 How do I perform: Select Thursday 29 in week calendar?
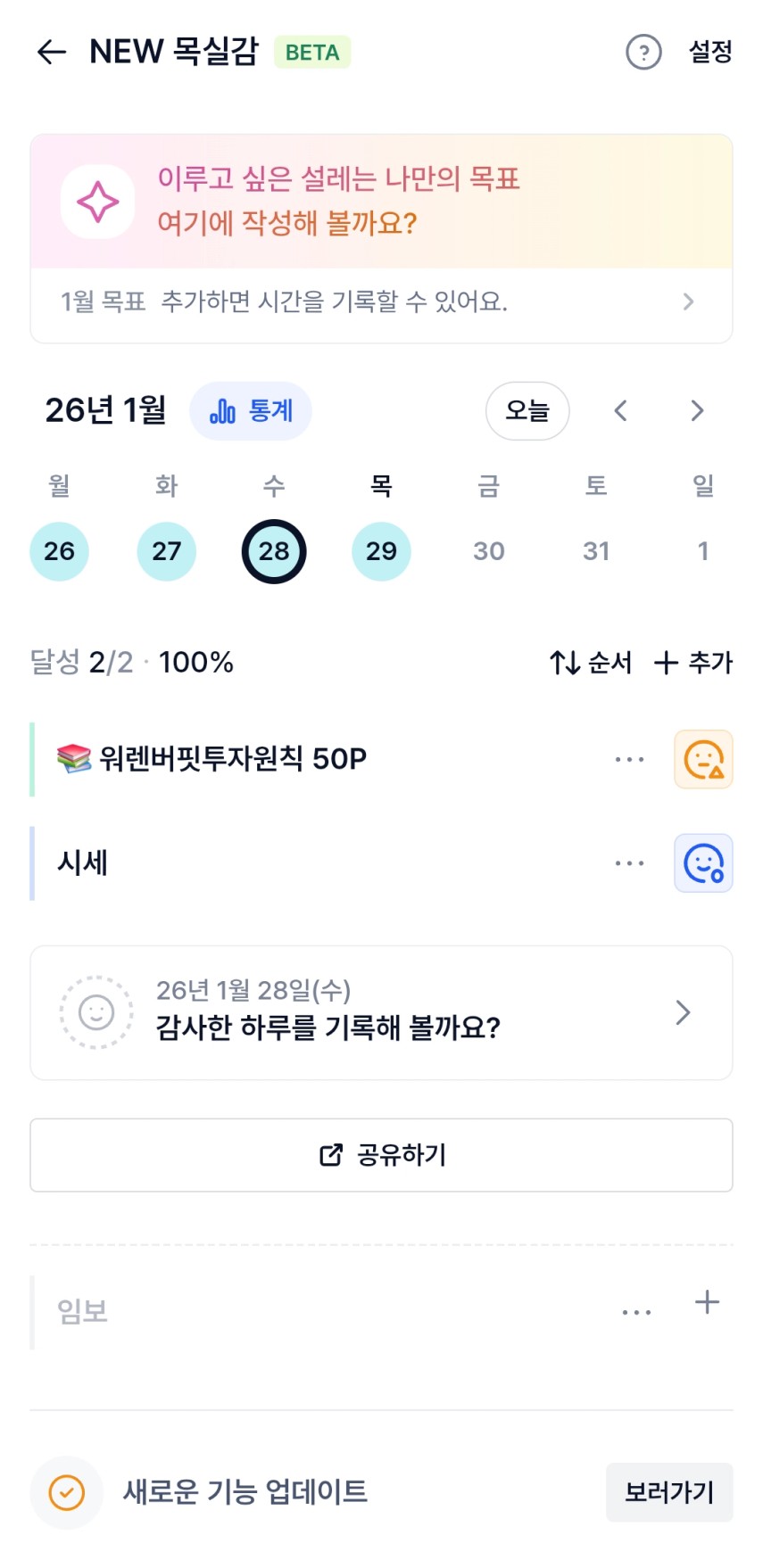tap(381, 551)
